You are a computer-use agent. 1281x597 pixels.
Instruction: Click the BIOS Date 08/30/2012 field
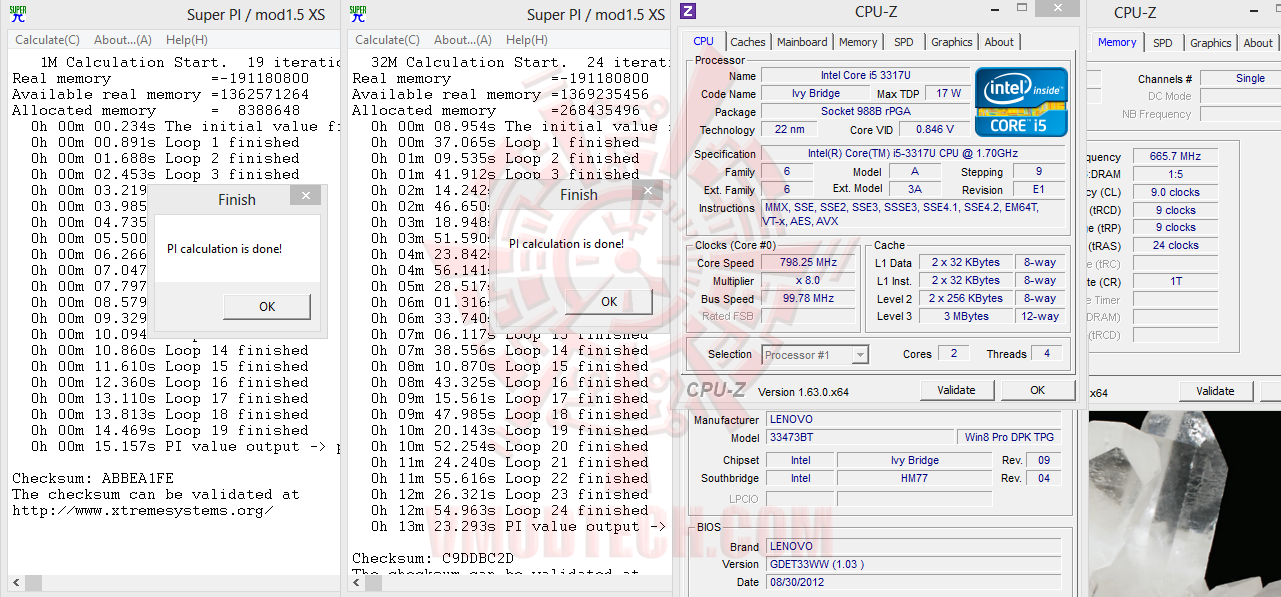[912, 582]
